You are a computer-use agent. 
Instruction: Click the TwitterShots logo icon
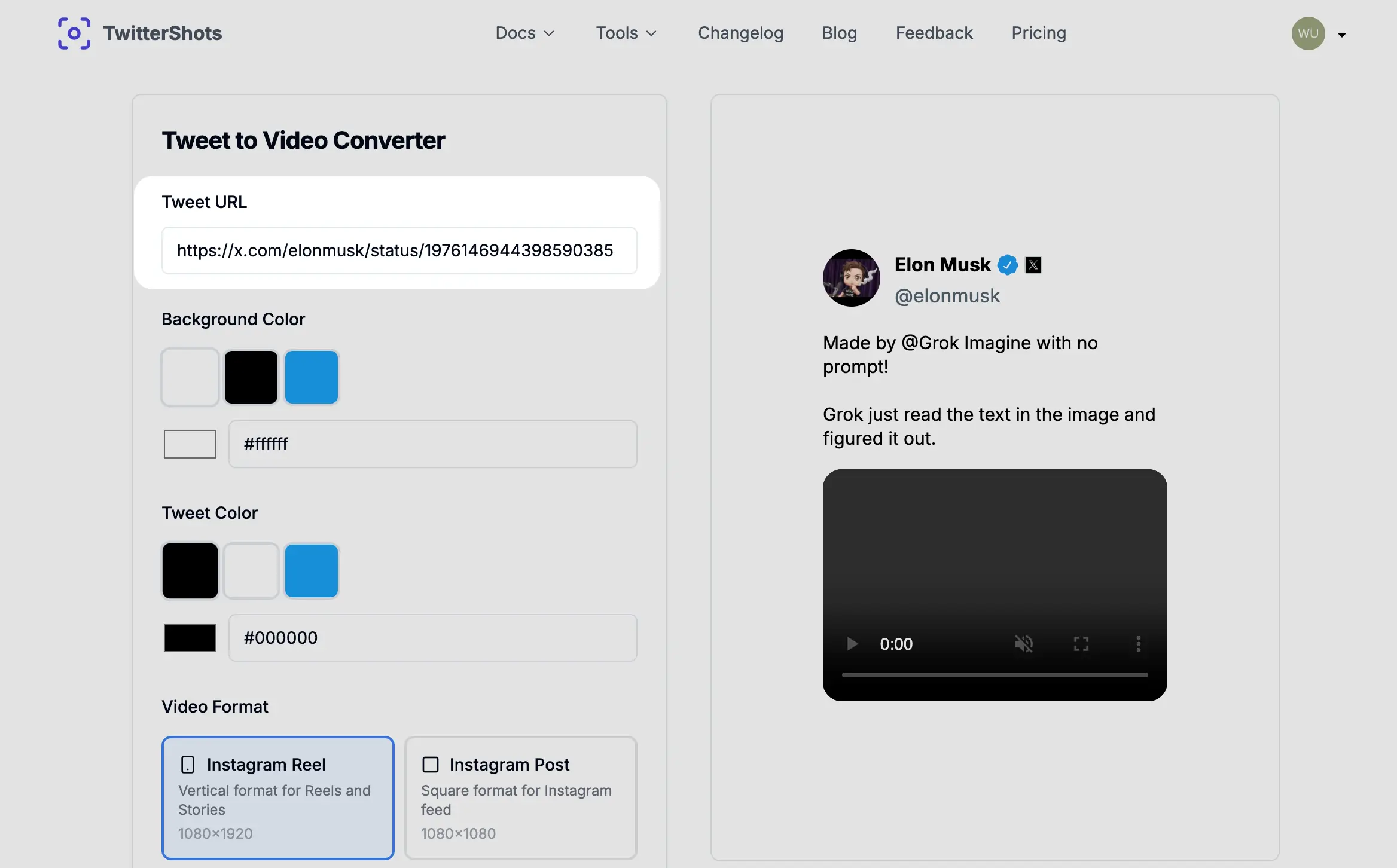pyautogui.click(x=74, y=33)
